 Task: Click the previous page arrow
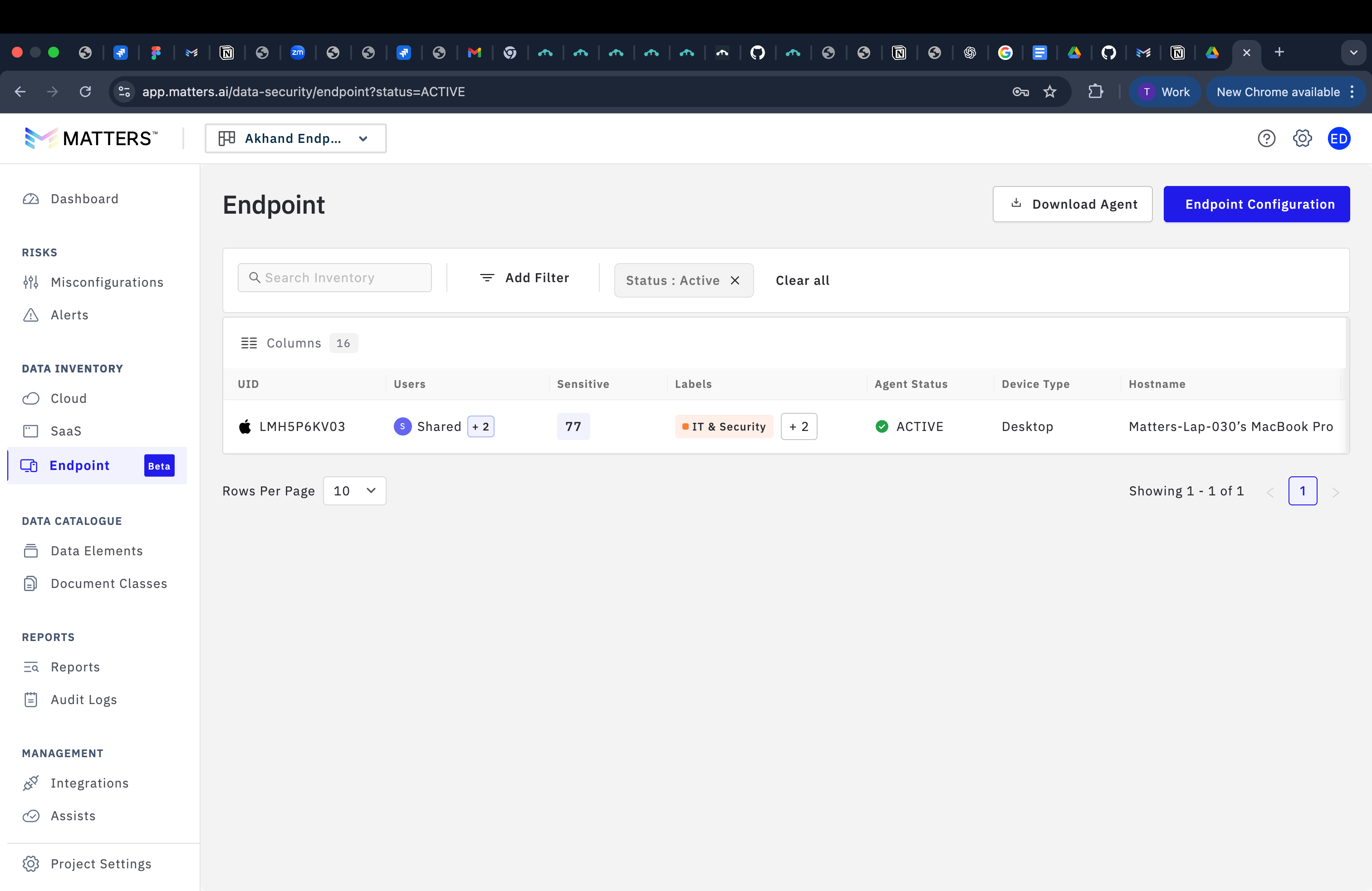click(x=1270, y=492)
